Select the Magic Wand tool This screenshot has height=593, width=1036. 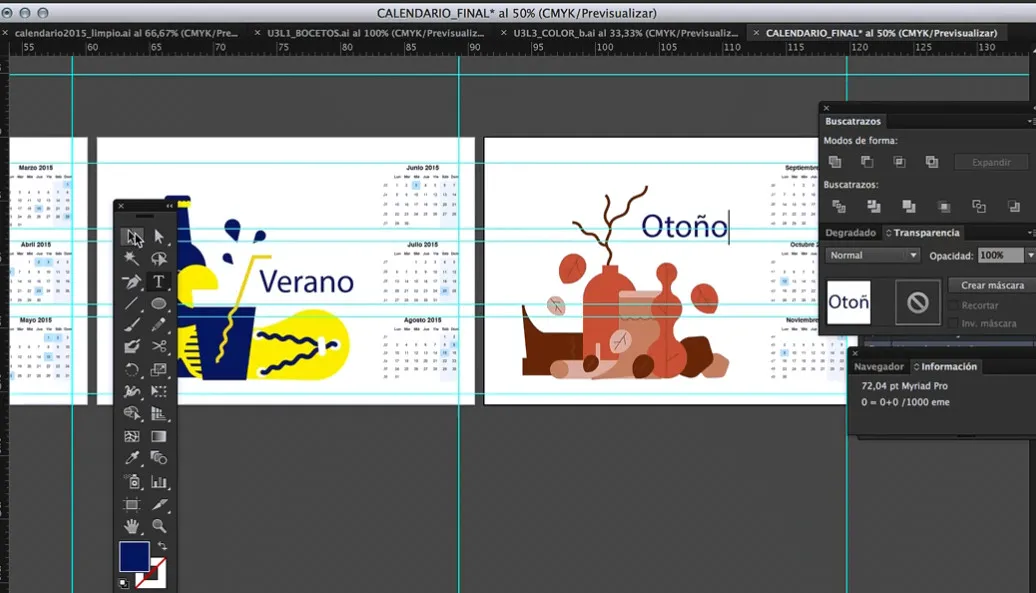(x=131, y=259)
